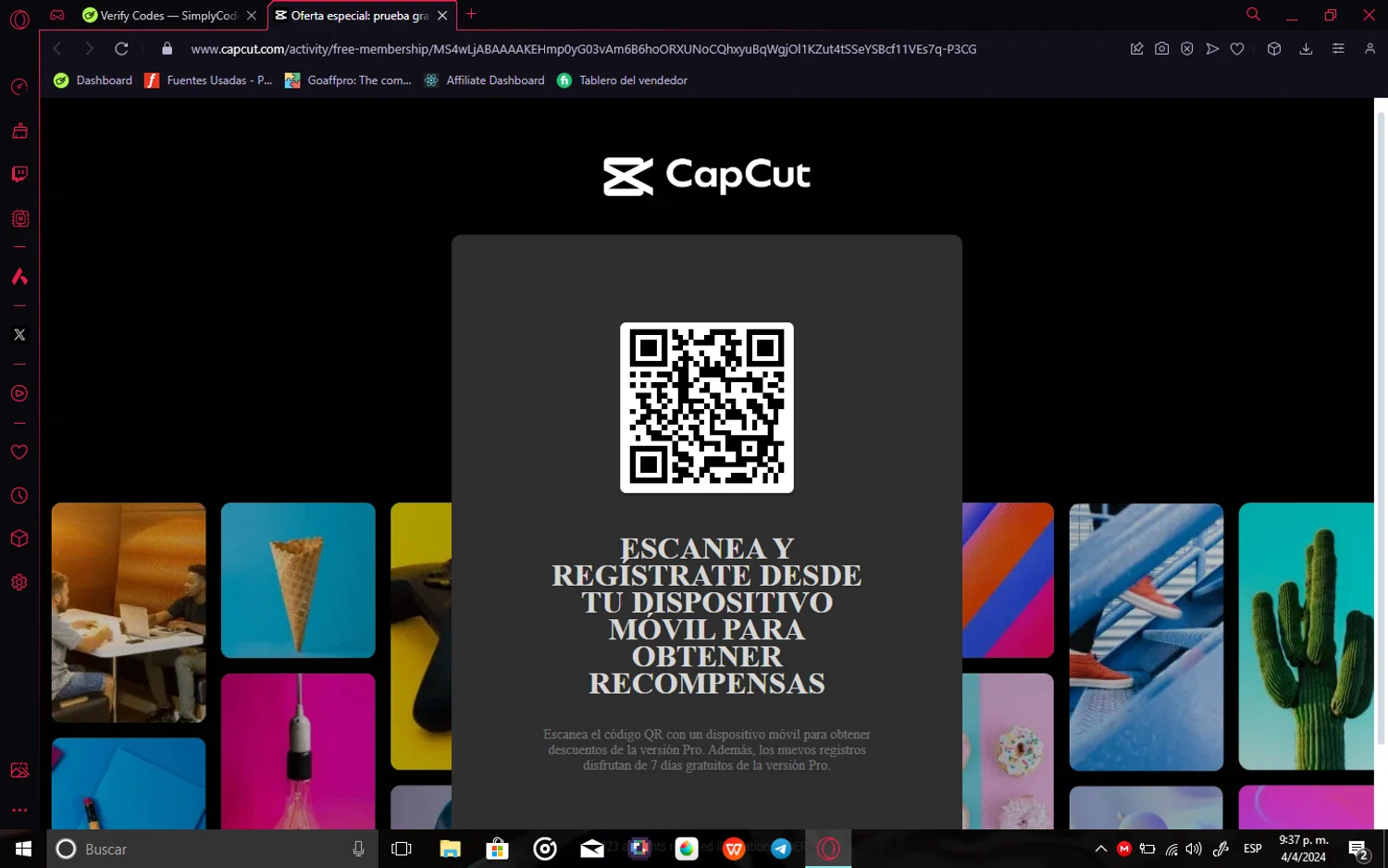1388x868 pixels.
Task: Open Extensions cube in sidebar
Action: click(x=19, y=539)
